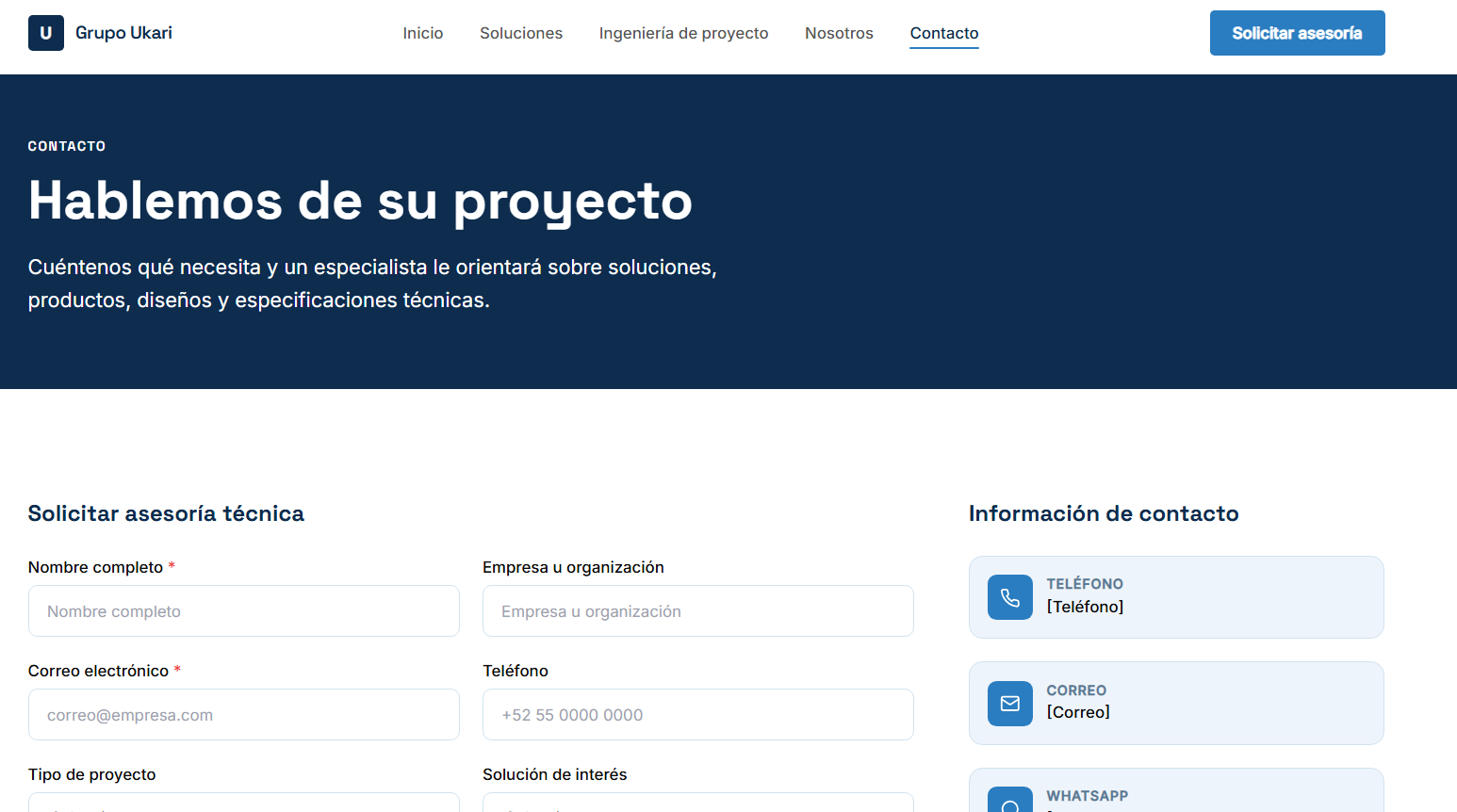Click the CONTACTO eyebrow text
Viewport: 1457px width, 812px height.
(67, 146)
